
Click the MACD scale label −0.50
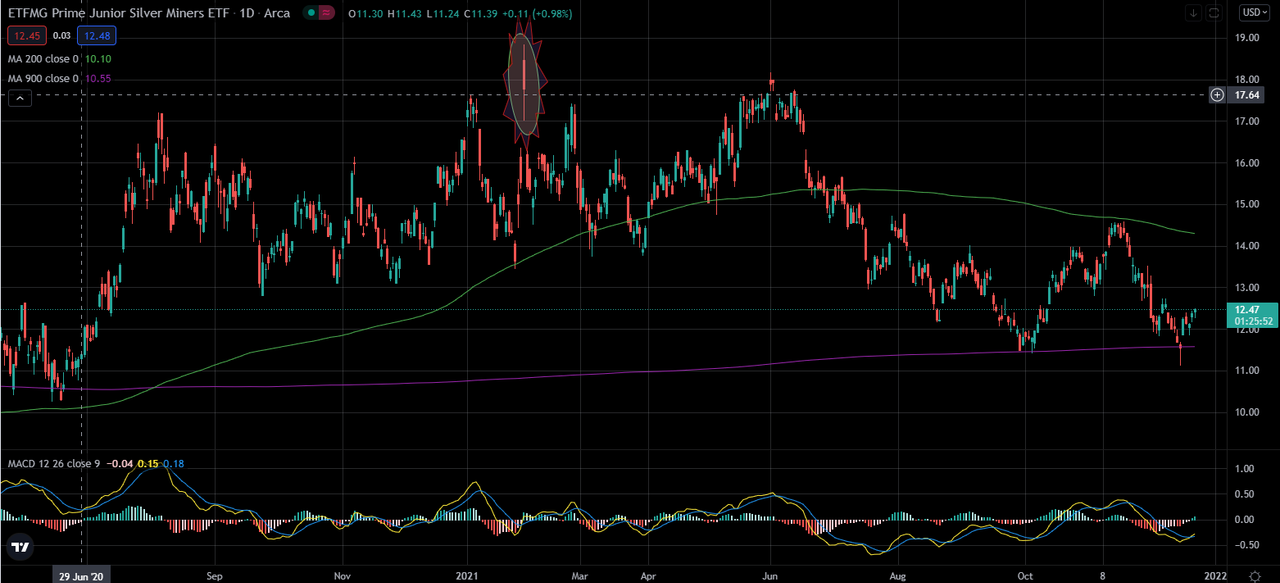click(x=1245, y=545)
